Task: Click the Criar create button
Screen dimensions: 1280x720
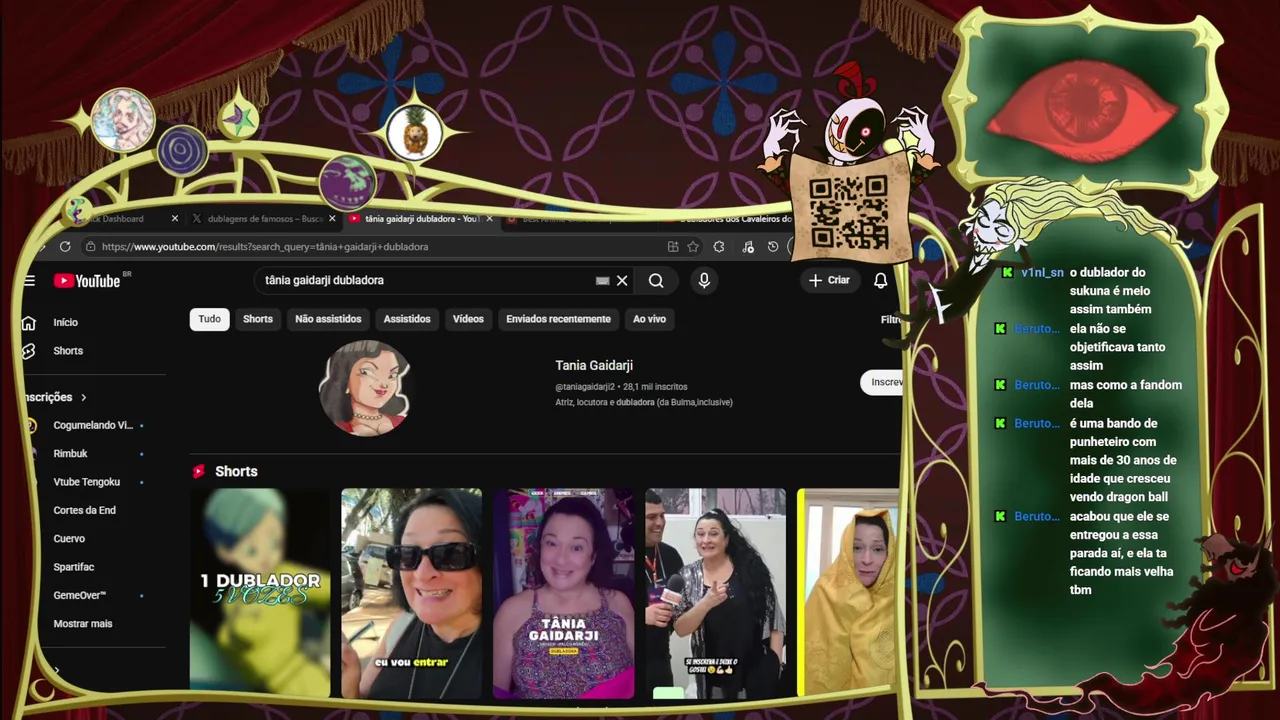Action: (x=829, y=281)
